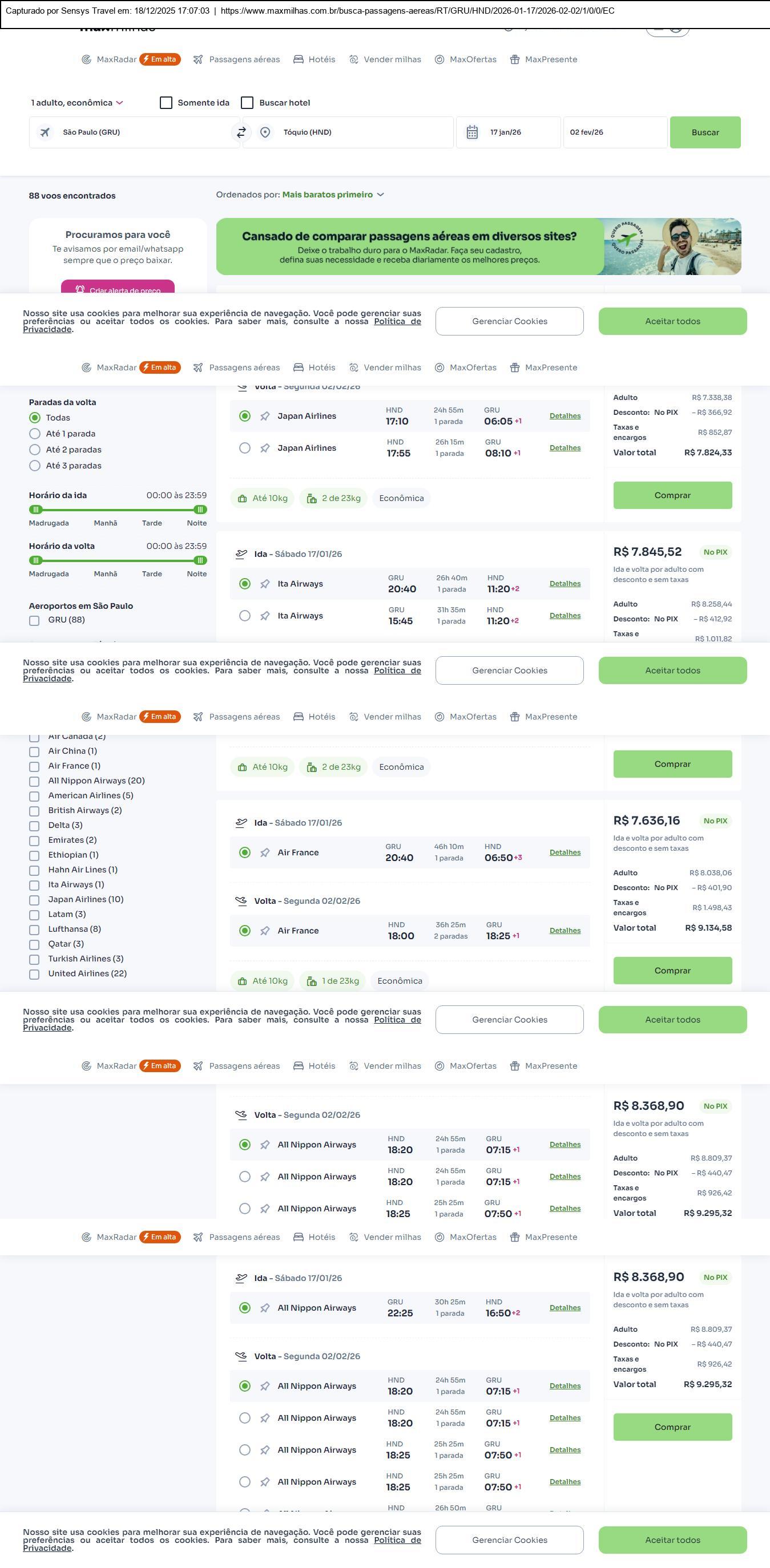Viewport: 770px width, 1568px height.
Task: Check the Somente ida checkbox
Action: pyautogui.click(x=166, y=103)
